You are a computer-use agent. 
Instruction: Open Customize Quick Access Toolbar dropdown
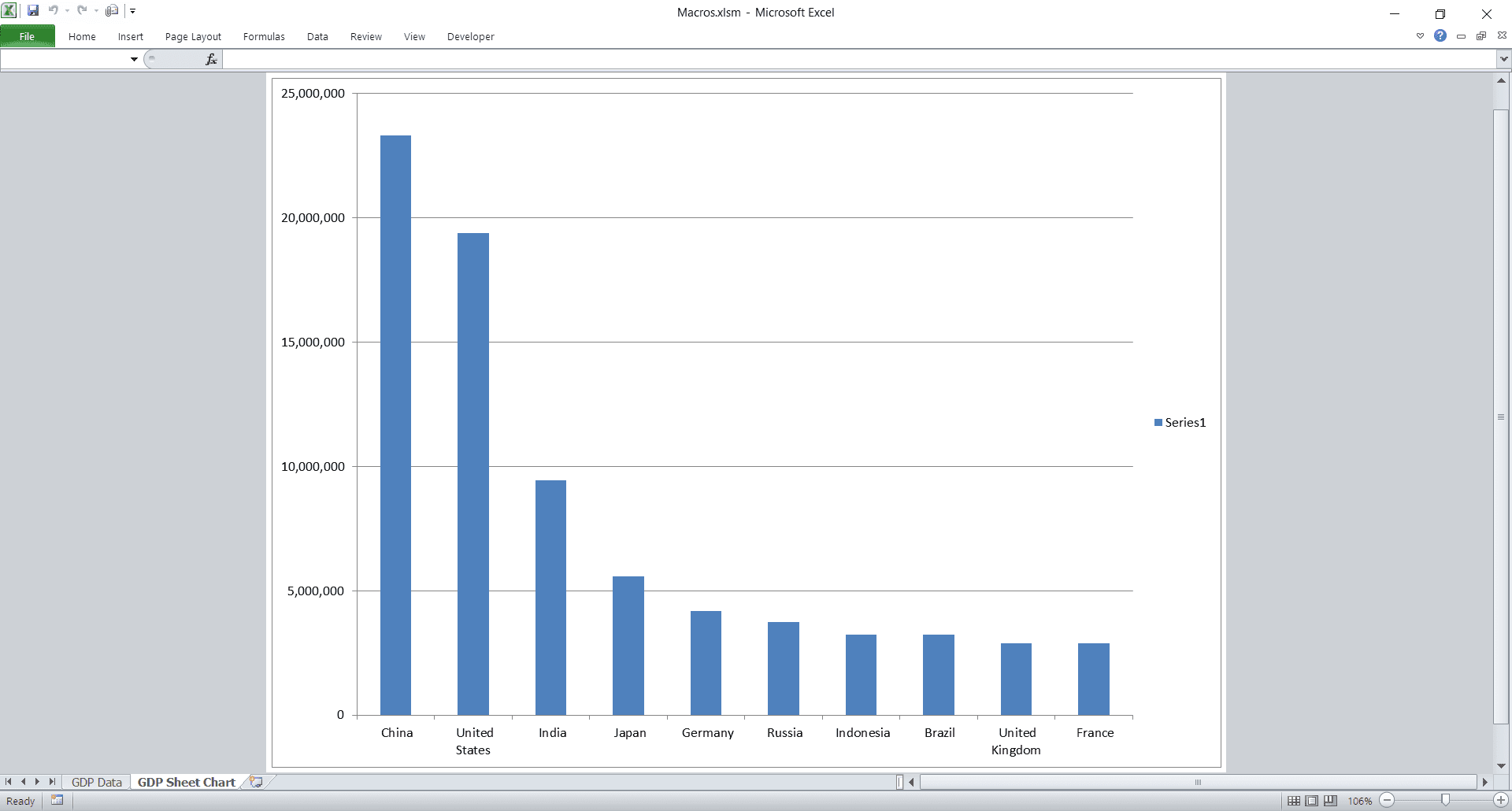pyautogui.click(x=133, y=11)
